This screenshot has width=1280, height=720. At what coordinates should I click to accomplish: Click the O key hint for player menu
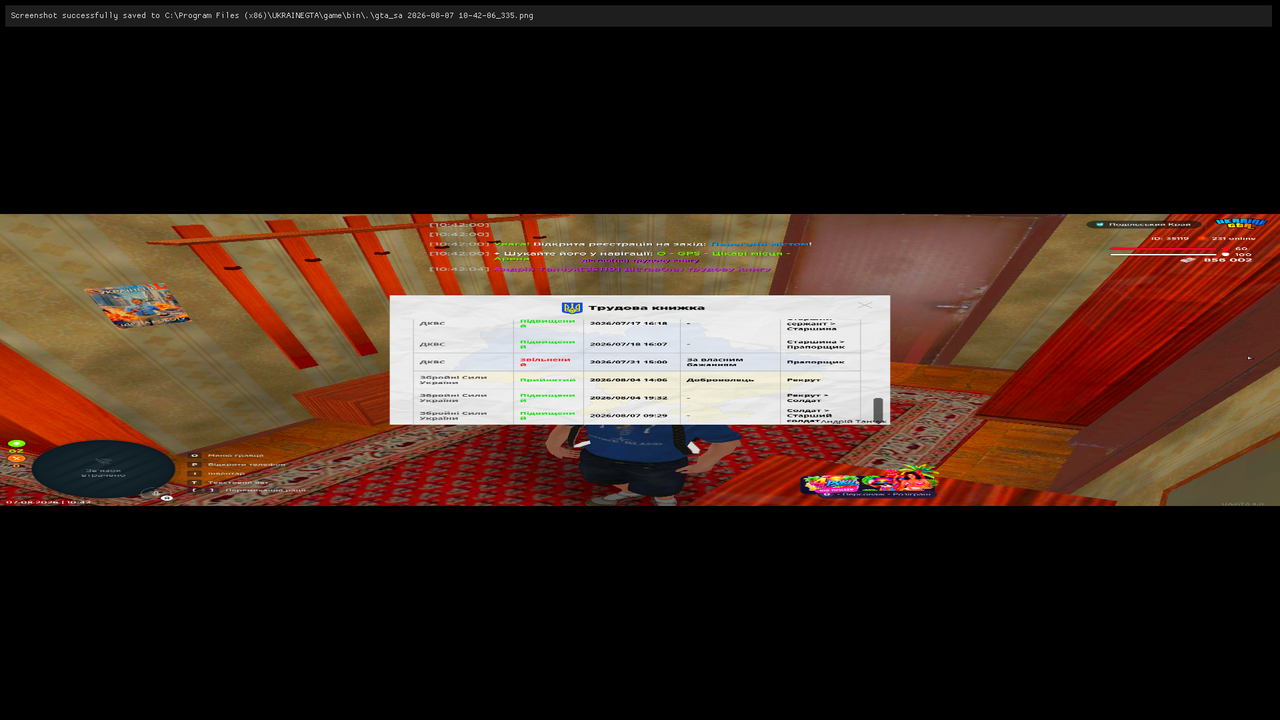tap(195, 456)
